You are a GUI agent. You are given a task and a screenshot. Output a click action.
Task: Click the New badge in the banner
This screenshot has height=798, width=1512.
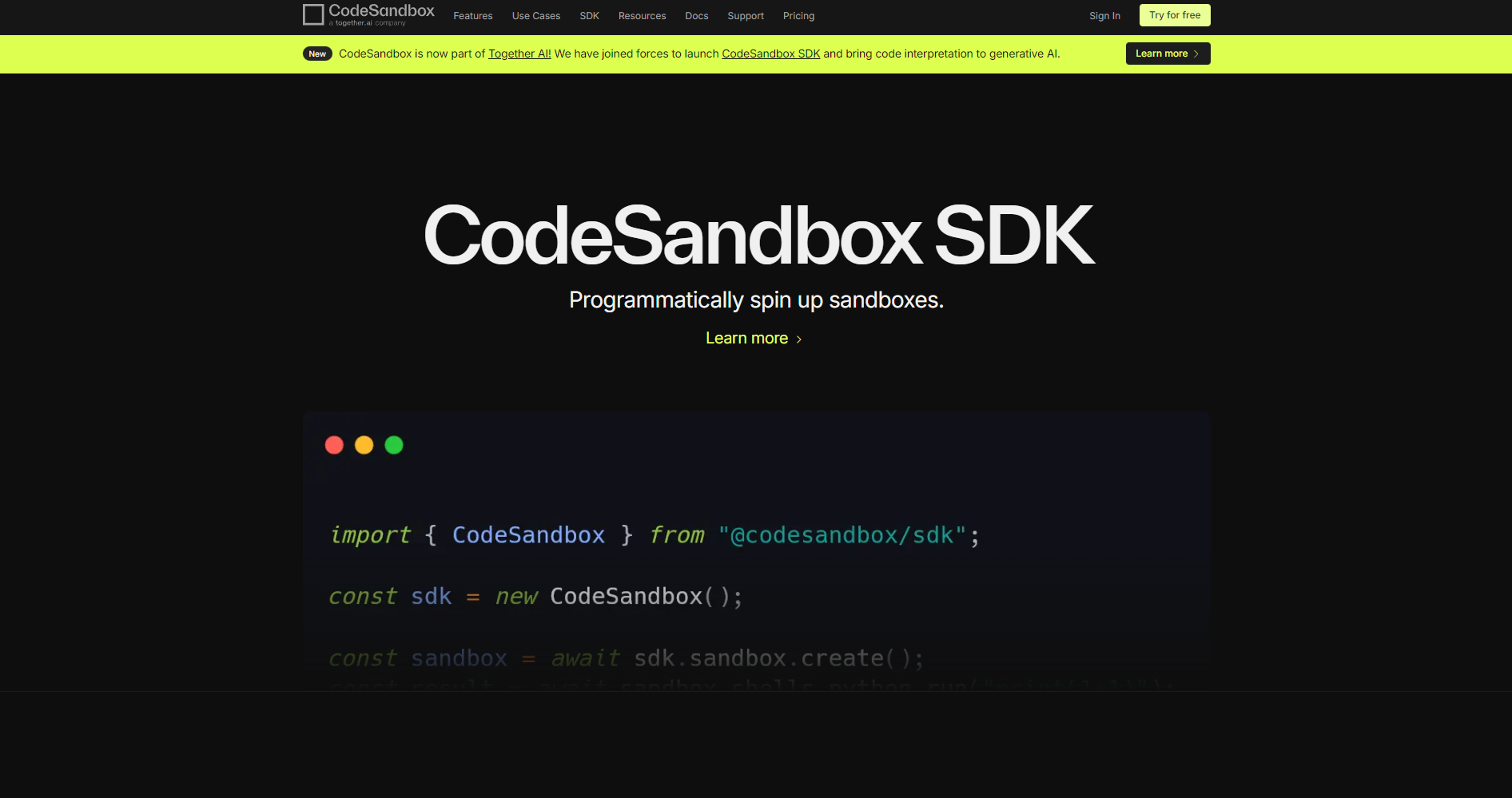317,54
